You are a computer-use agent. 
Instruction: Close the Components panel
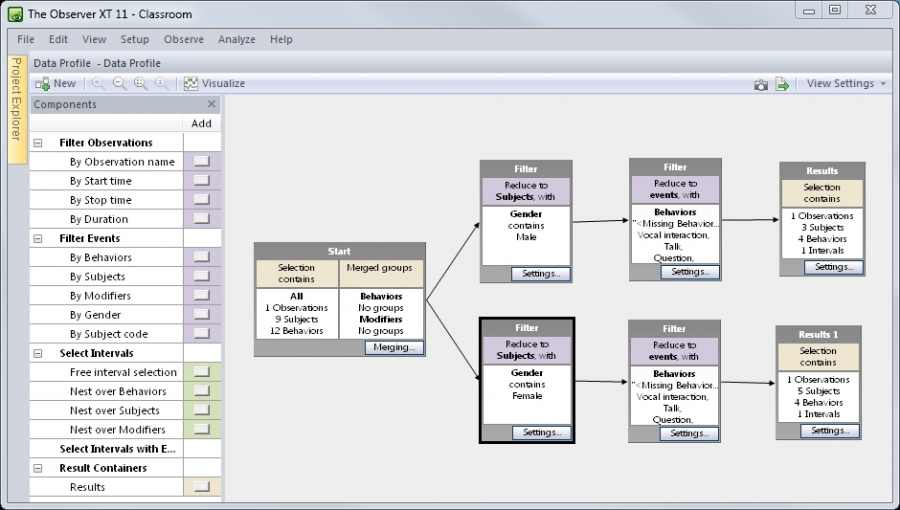coord(211,104)
